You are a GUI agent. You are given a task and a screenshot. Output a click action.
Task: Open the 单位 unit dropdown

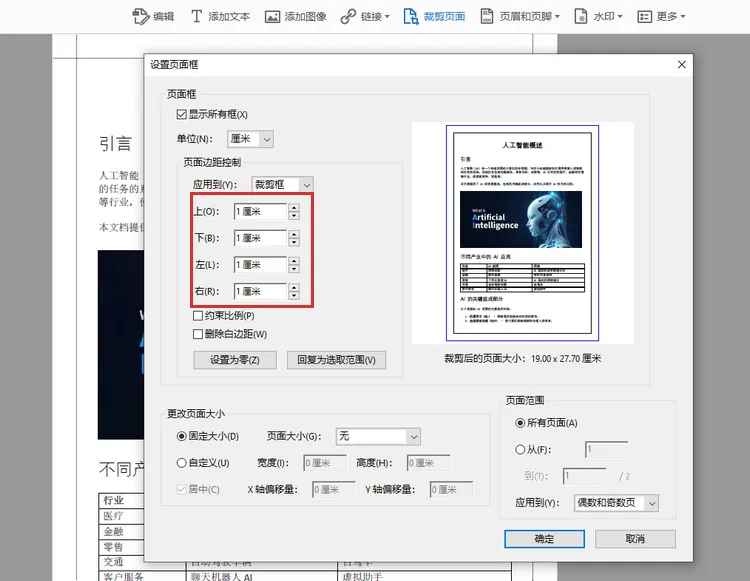[x=250, y=139]
